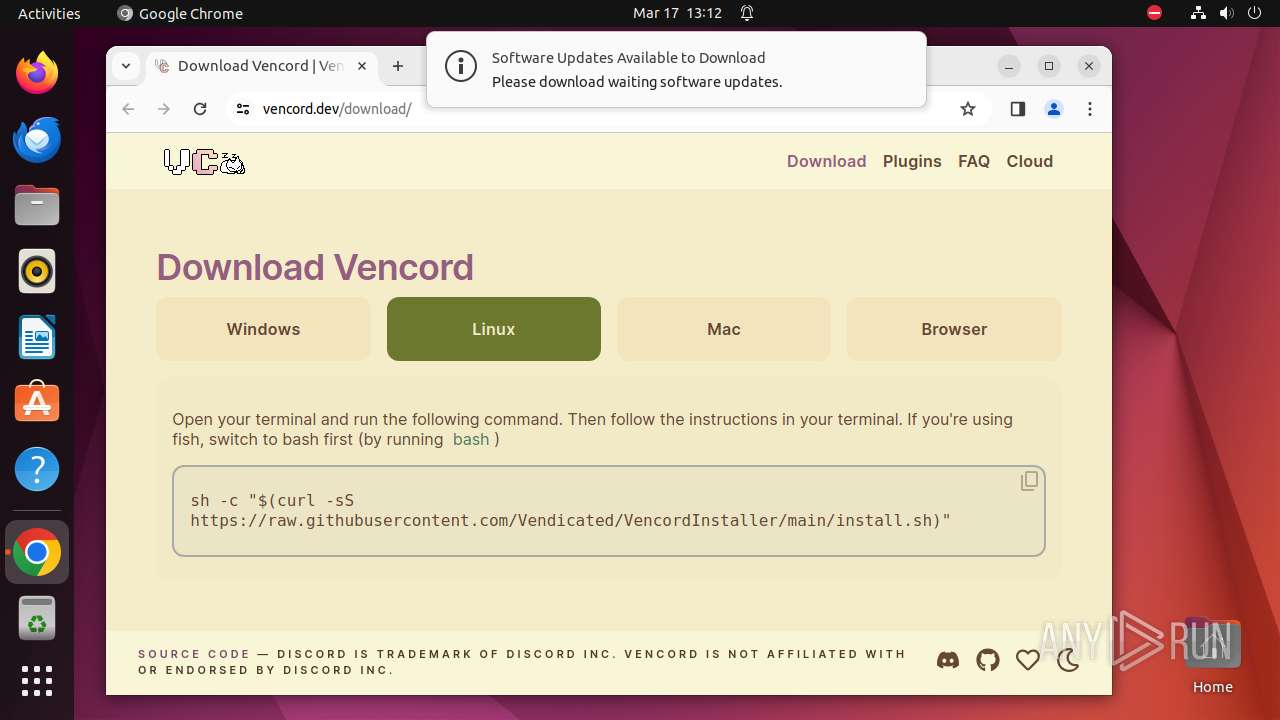Image resolution: width=1280 pixels, height=720 pixels.
Task: Open Files manager from the dock
Action: [37, 205]
